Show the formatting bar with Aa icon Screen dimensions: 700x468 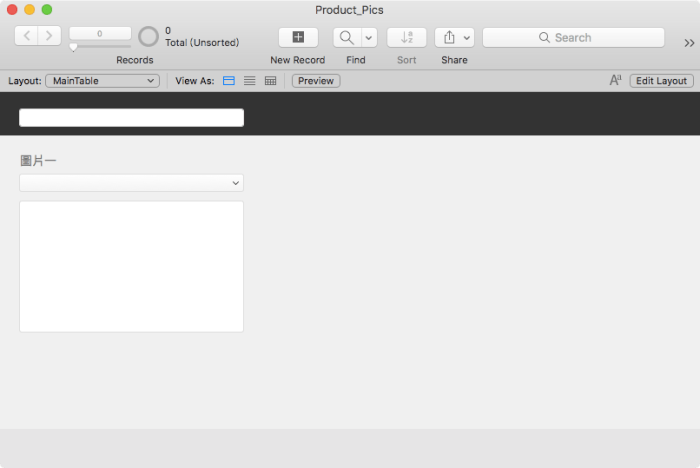(616, 81)
